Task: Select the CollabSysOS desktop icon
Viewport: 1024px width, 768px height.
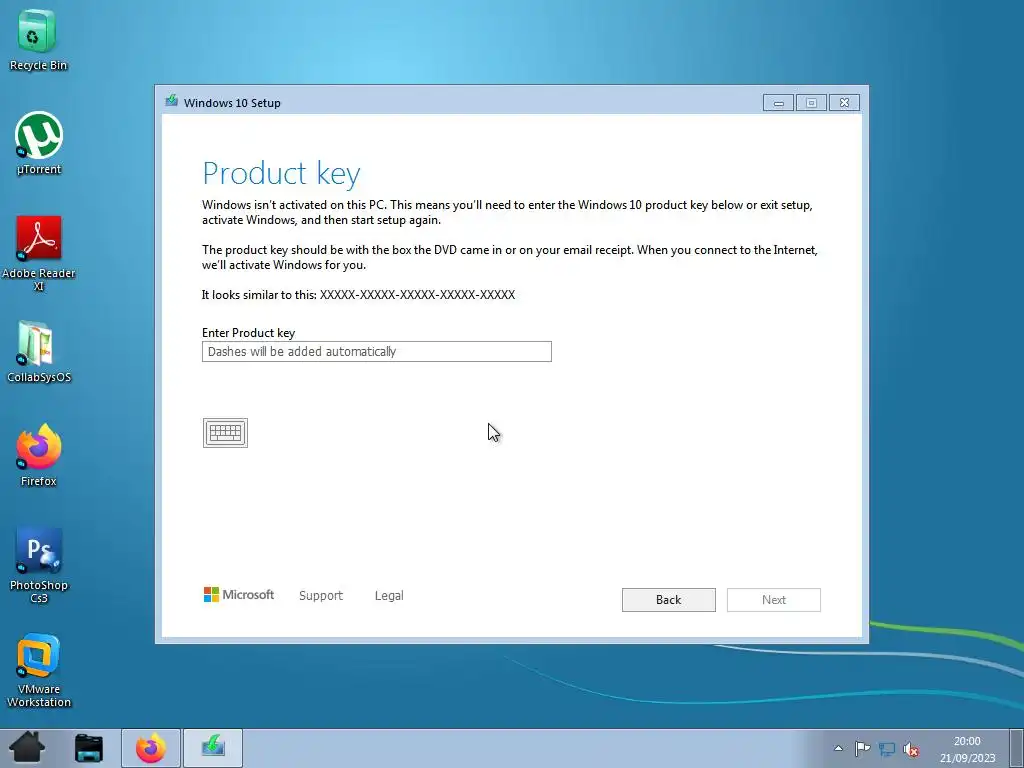Action: [39, 351]
